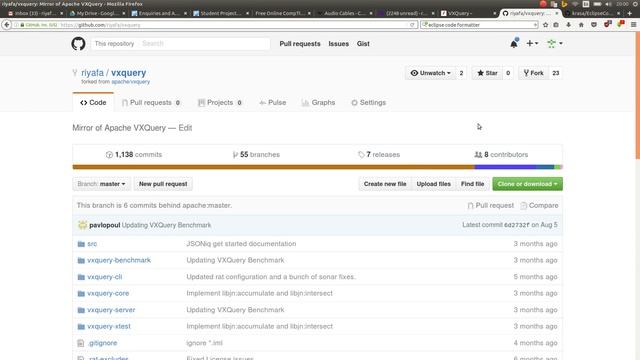This screenshot has width=640, height=360.
Task: Open apache/vxquery forked-from link
Action: click(x=131, y=82)
